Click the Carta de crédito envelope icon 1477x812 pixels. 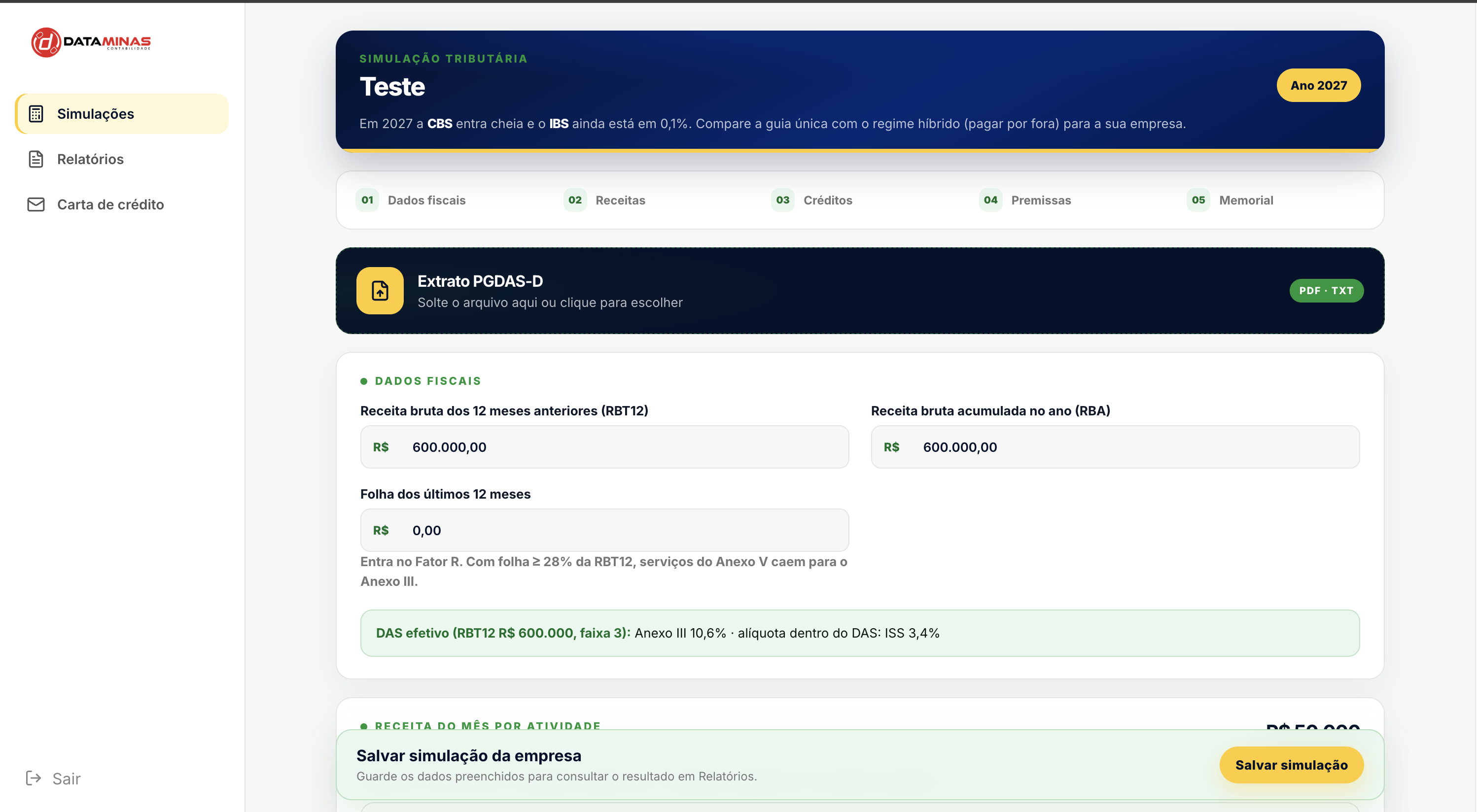tap(36, 204)
